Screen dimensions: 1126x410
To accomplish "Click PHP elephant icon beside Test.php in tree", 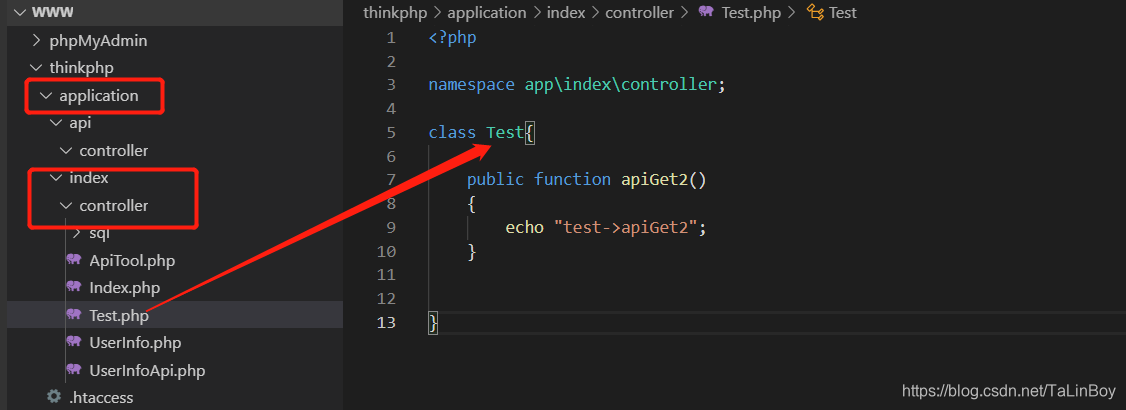I will click(73, 315).
